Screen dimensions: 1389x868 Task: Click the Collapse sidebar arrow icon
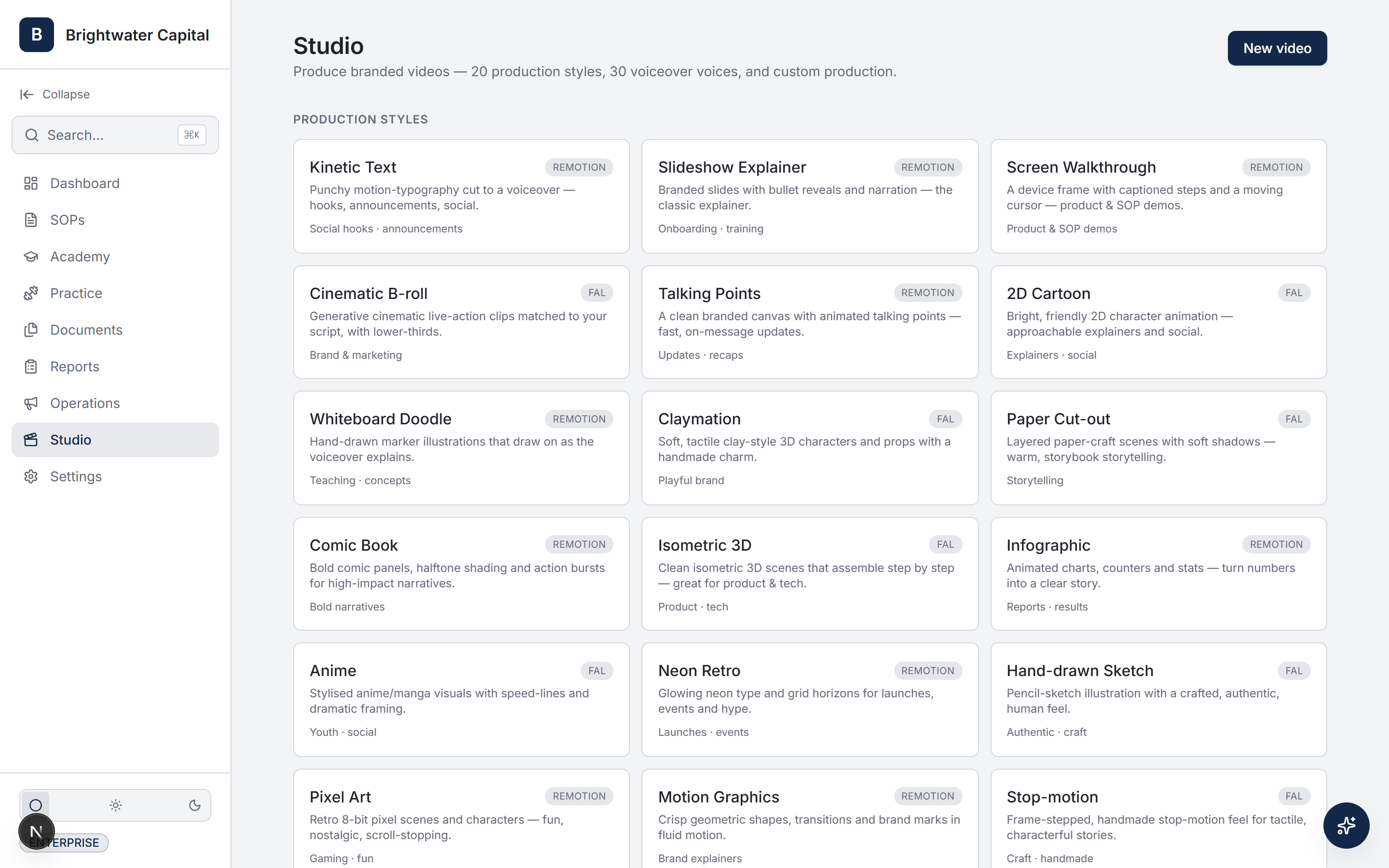(27, 94)
